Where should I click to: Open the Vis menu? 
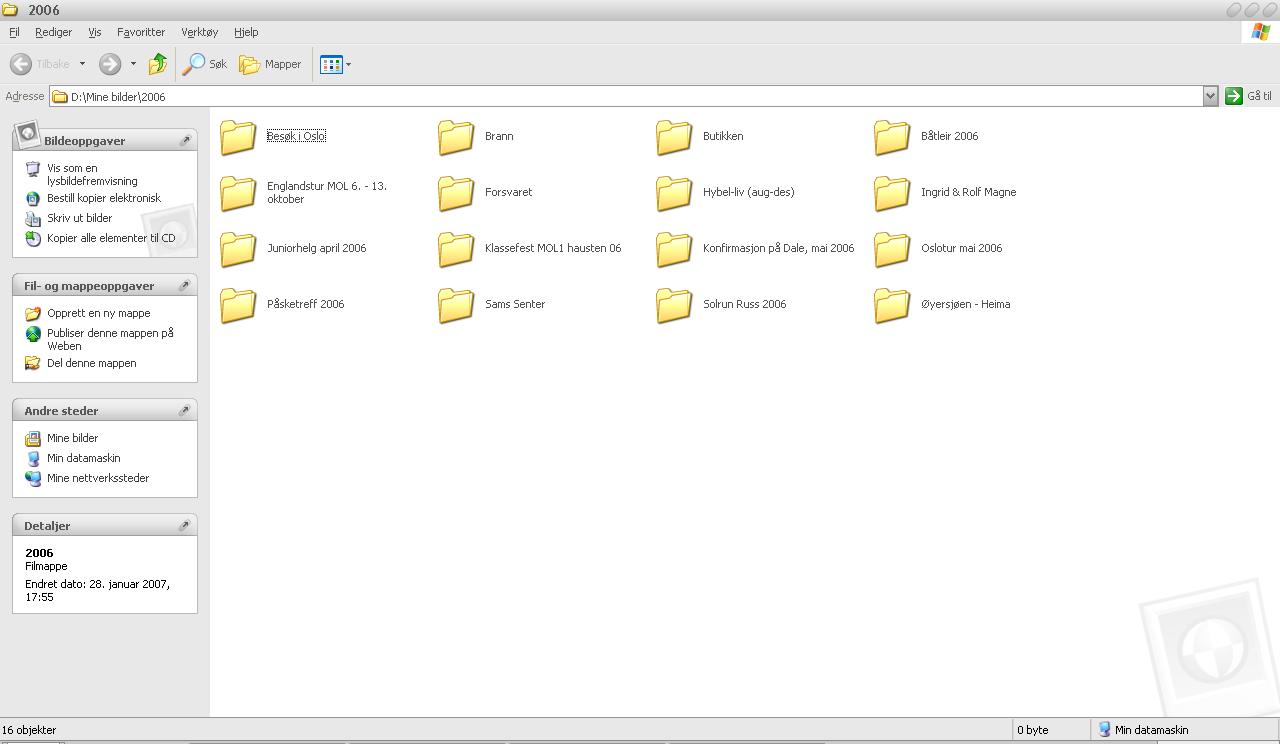point(95,32)
